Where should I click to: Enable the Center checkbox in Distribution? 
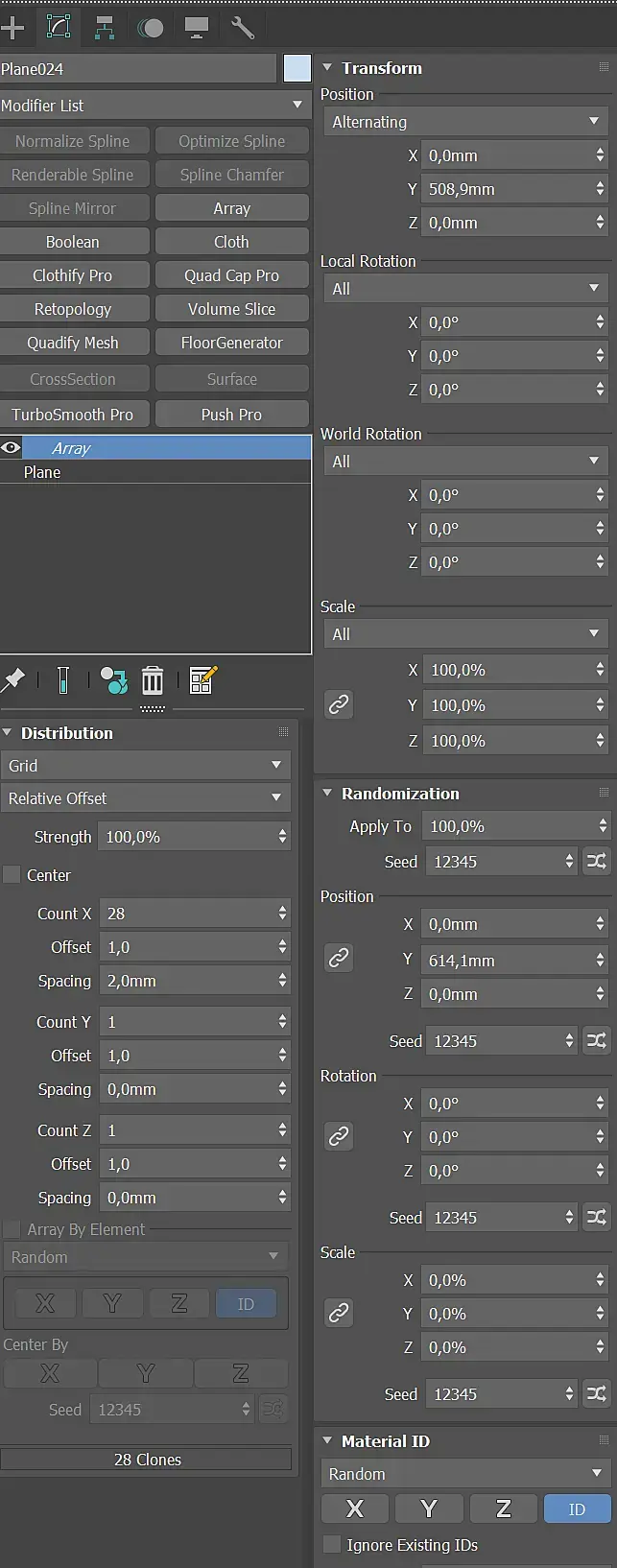click(12, 875)
